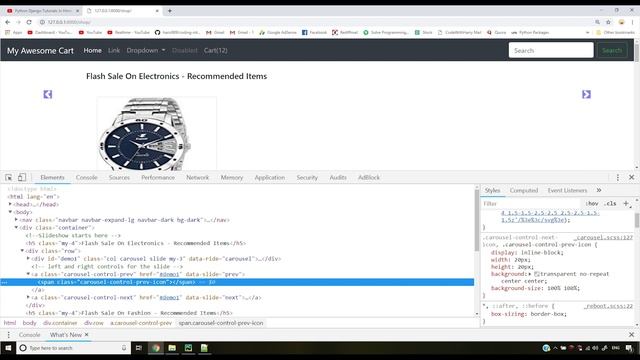The width and height of the screenshot is (640, 360).
Task: Click the next slide carousel arrow
Action: tap(586, 94)
